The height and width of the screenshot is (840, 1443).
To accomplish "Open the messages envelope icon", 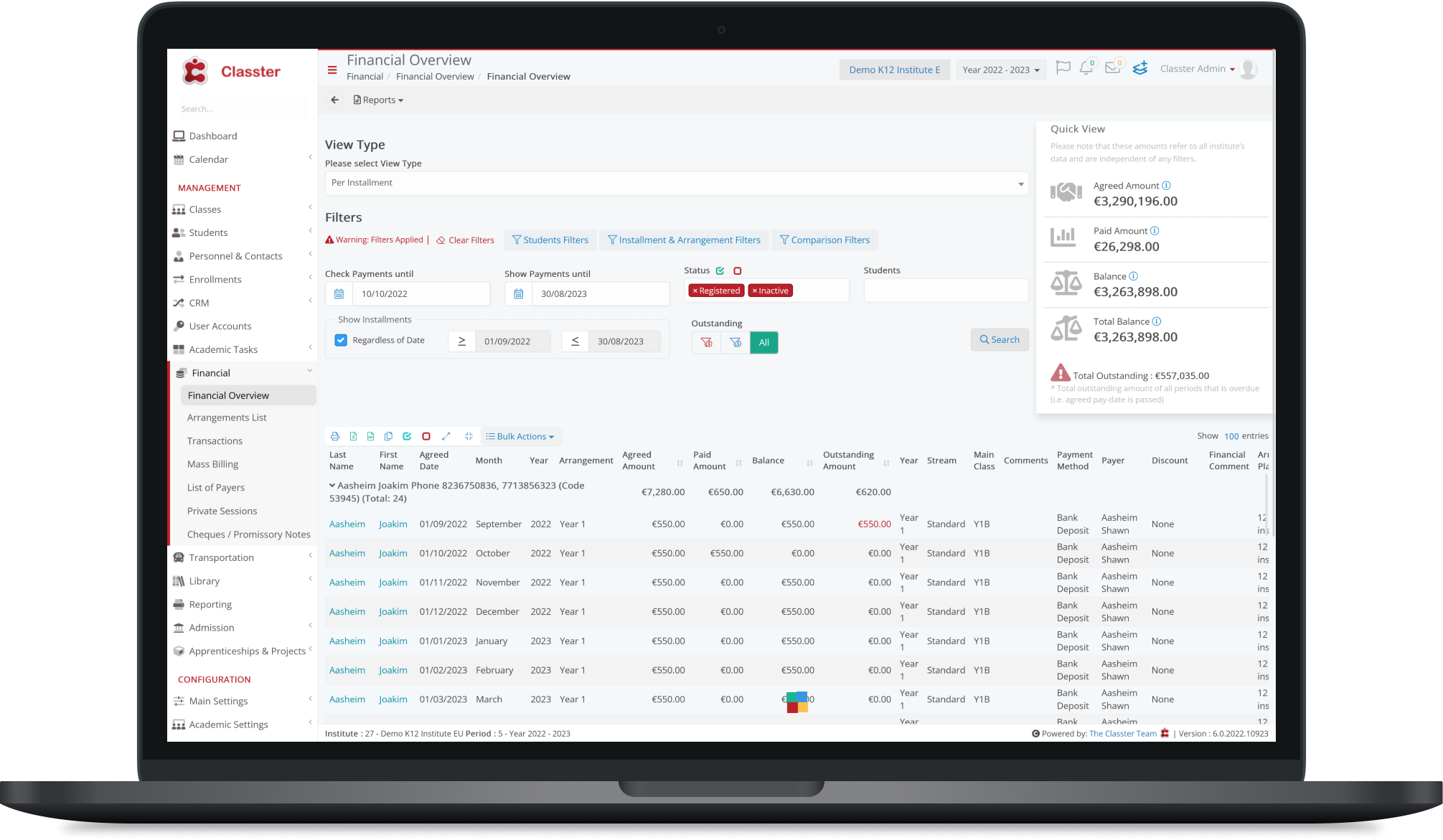I will click(1112, 69).
